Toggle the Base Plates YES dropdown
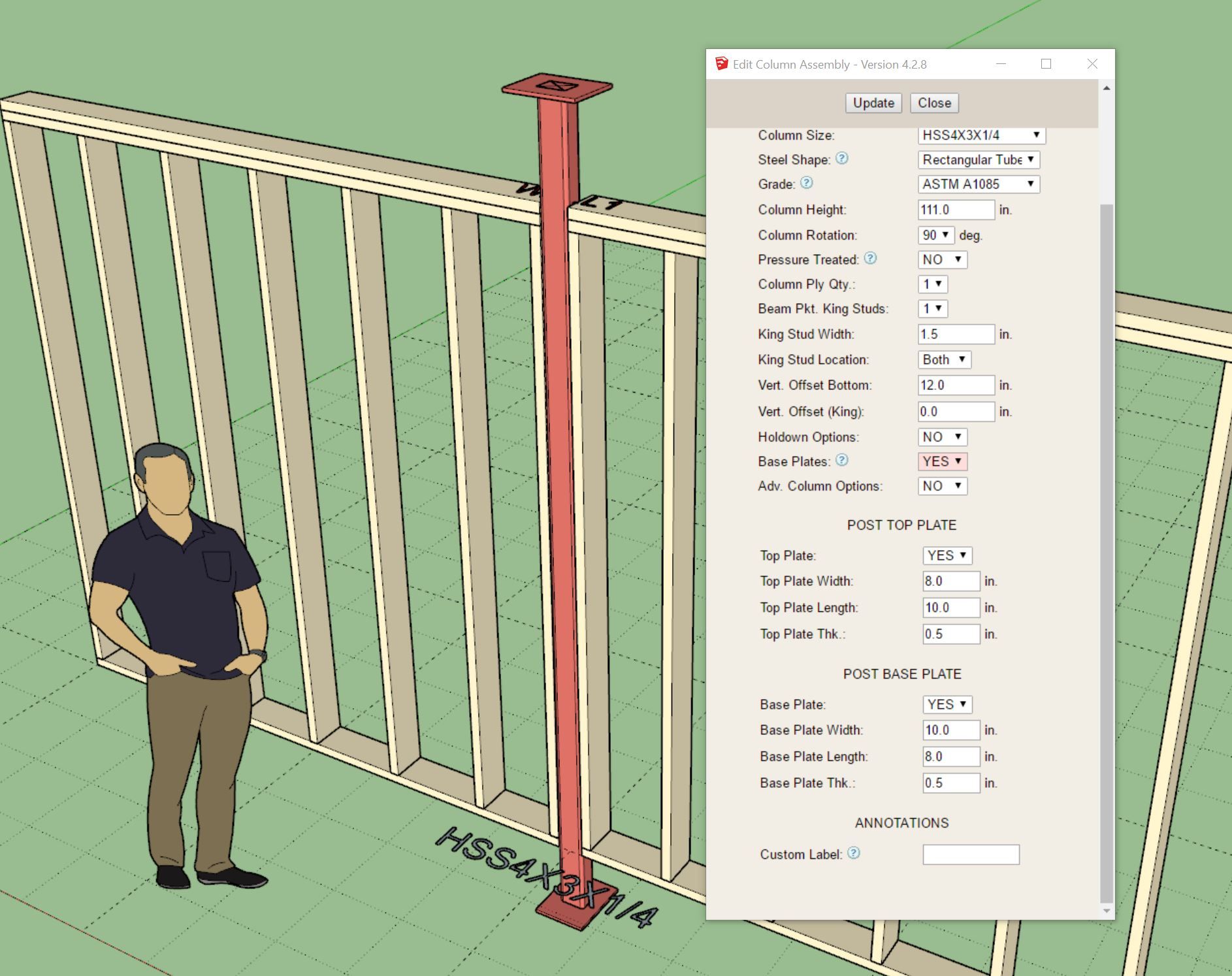The height and width of the screenshot is (976, 1232). (x=942, y=462)
